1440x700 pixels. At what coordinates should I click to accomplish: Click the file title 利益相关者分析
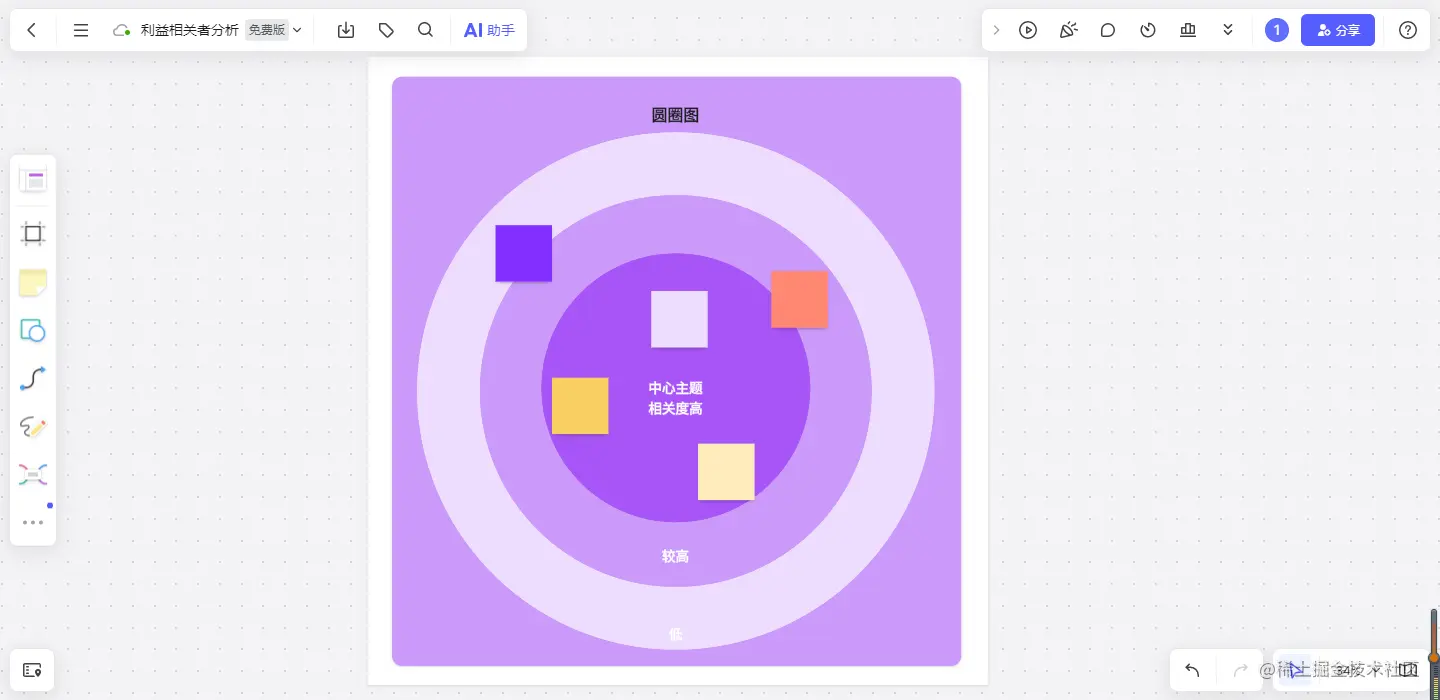(190, 30)
